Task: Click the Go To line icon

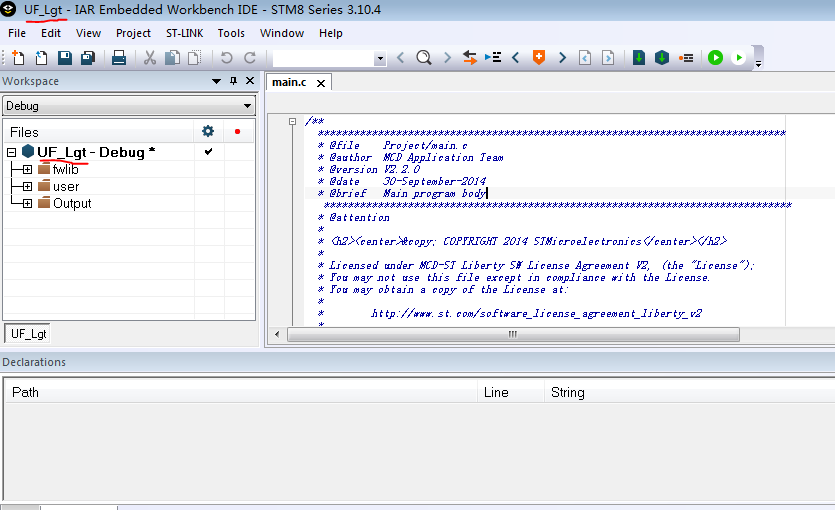Action: (493, 57)
